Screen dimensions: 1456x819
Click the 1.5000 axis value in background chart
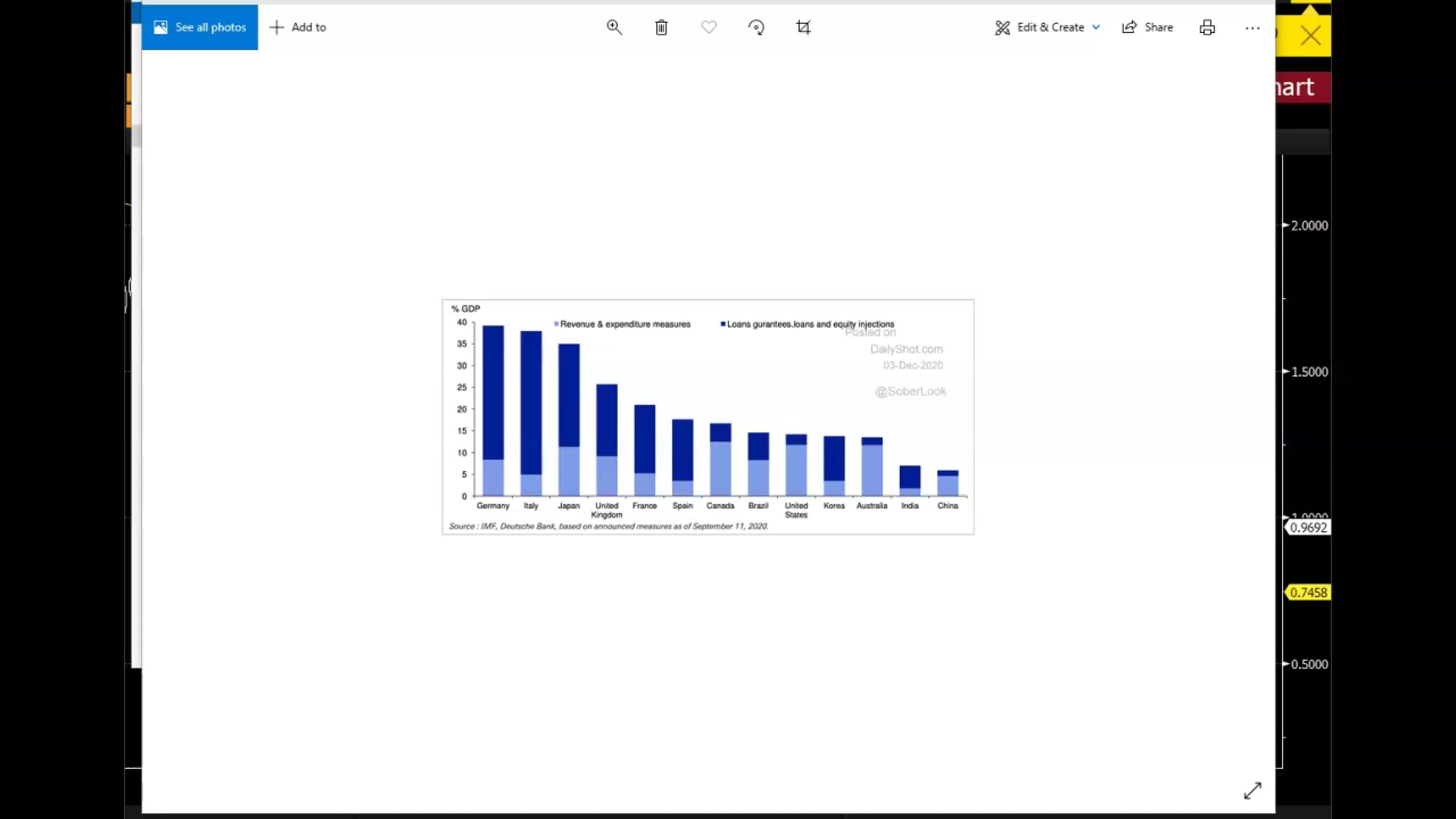tap(1309, 372)
